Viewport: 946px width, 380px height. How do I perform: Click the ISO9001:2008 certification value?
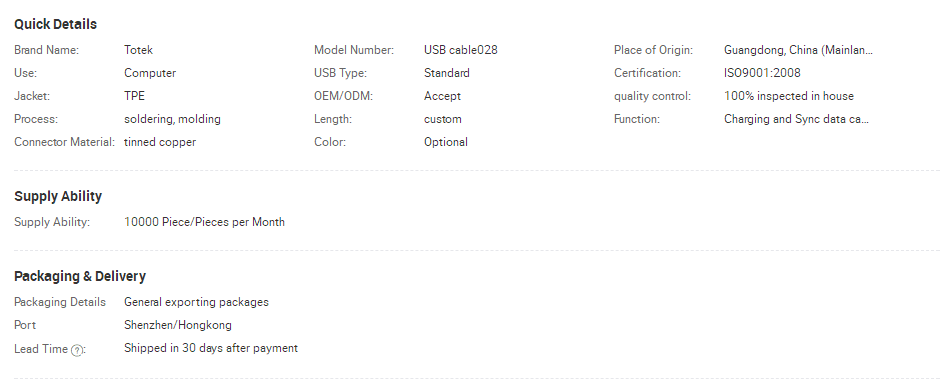(762, 73)
